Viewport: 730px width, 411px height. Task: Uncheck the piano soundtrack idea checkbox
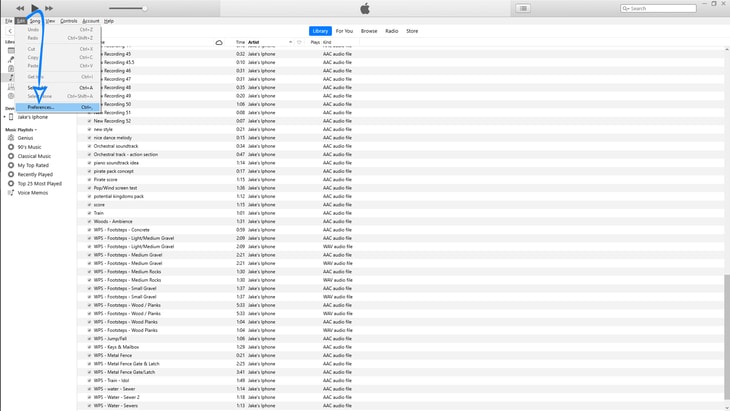point(89,163)
